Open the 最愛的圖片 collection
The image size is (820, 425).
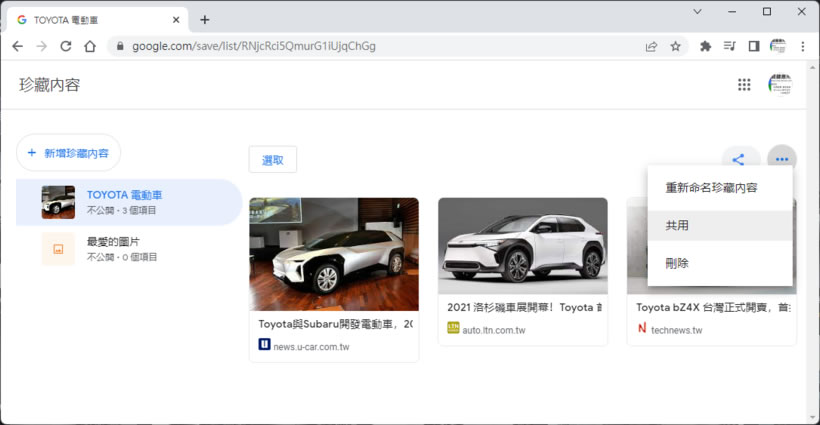click(x=129, y=249)
